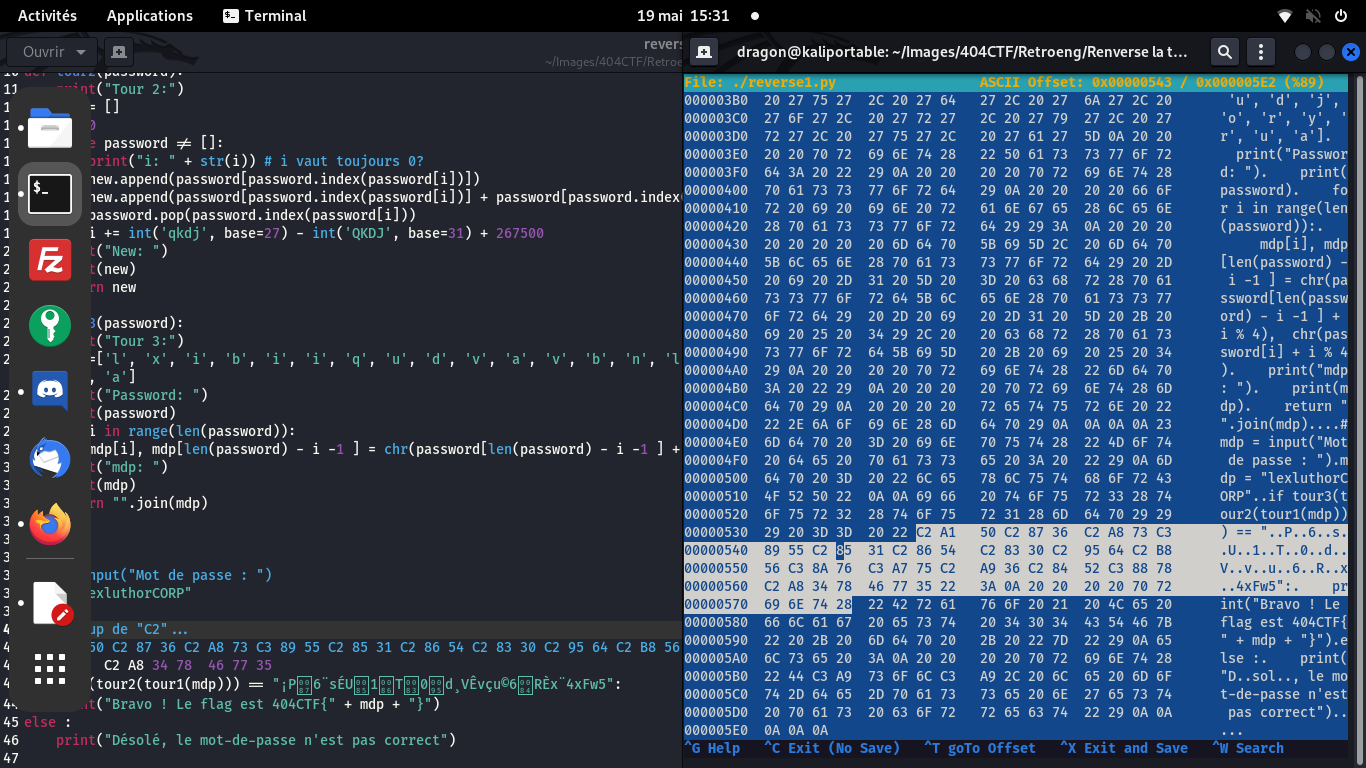The height and width of the screenshot is (768, 1366).
Task: Click ^W Search in hex editor footer
Action: coord(1248,748)
